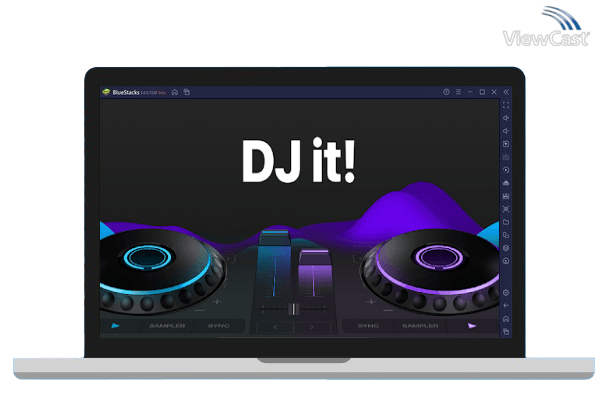Screen dimensions: 602x414
Task: Open BlueStacks home from the title bar
Action: [x=175, y=92]
